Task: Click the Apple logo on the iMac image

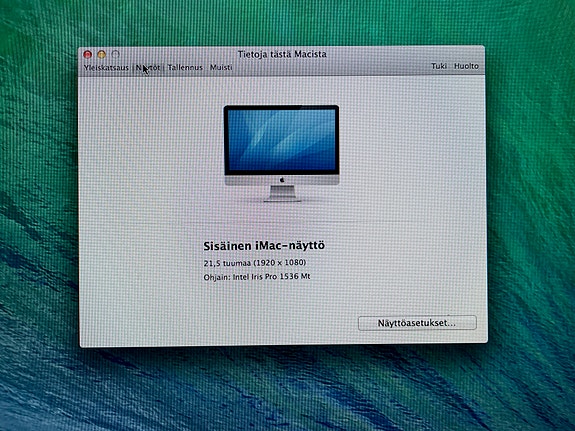Action: tap(282, 180)
